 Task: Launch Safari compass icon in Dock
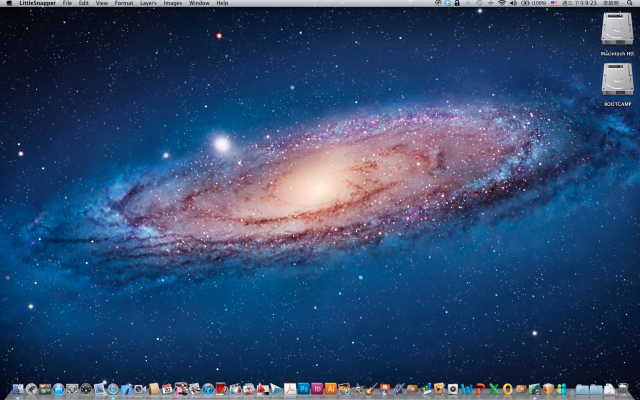[113, 389]
